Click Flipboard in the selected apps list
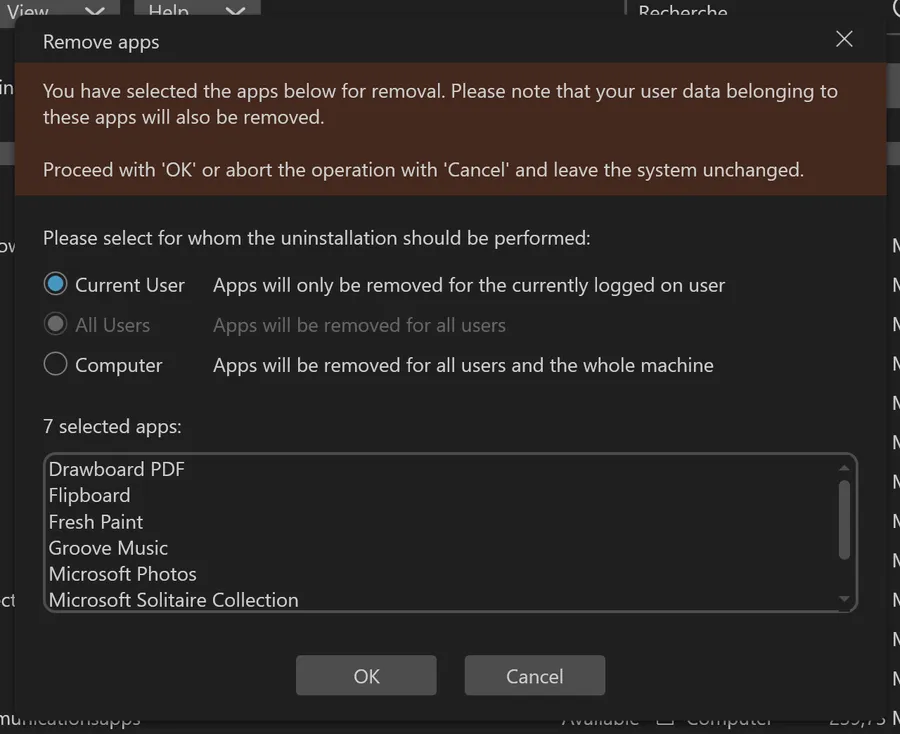This screenshot has height=734, width=900. point(90,495)
